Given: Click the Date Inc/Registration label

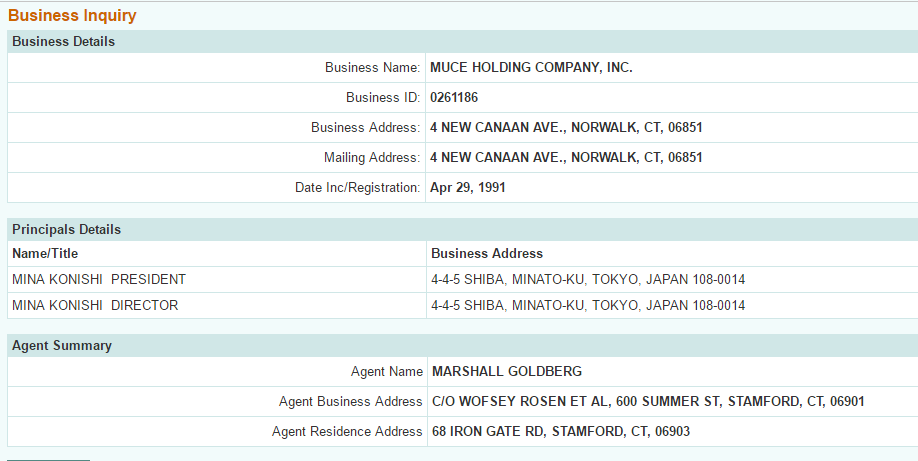Looking at the screenshot, I should tap(357, 188).
